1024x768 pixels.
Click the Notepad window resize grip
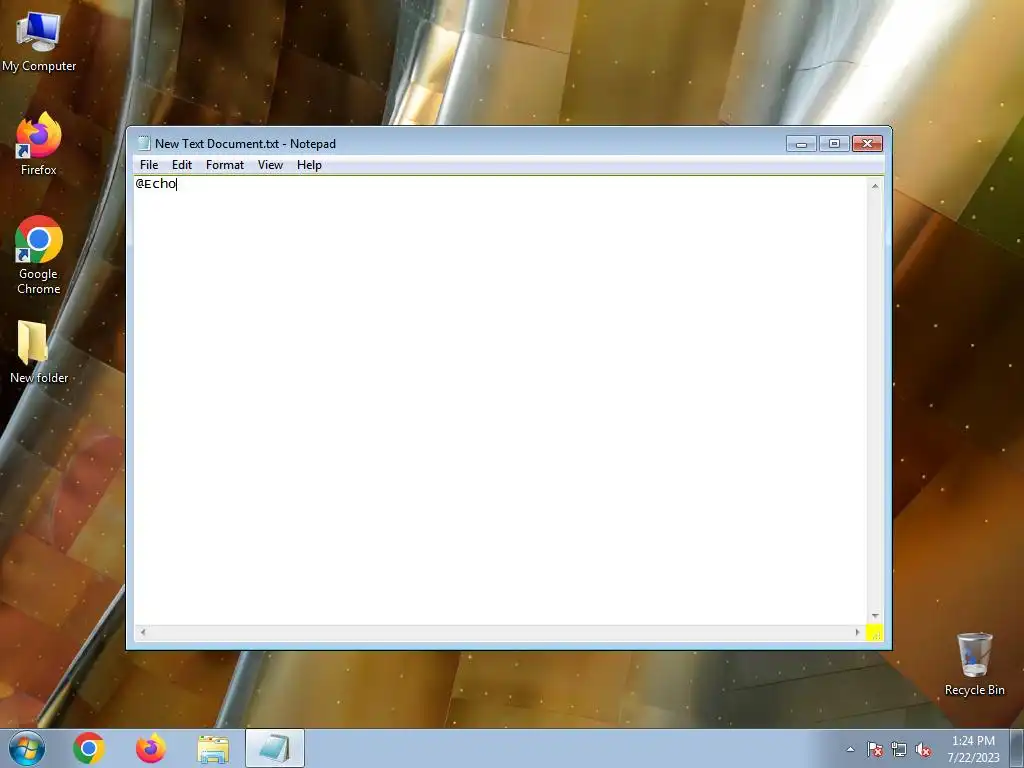click(x=875, y=633)
